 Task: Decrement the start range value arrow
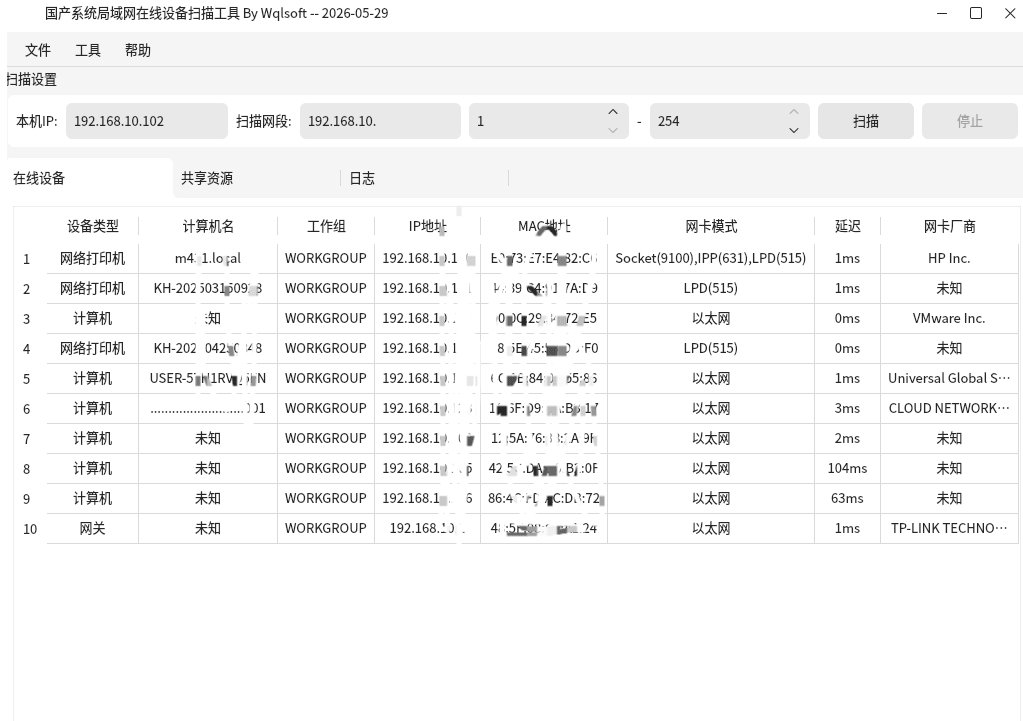(613, 130)
